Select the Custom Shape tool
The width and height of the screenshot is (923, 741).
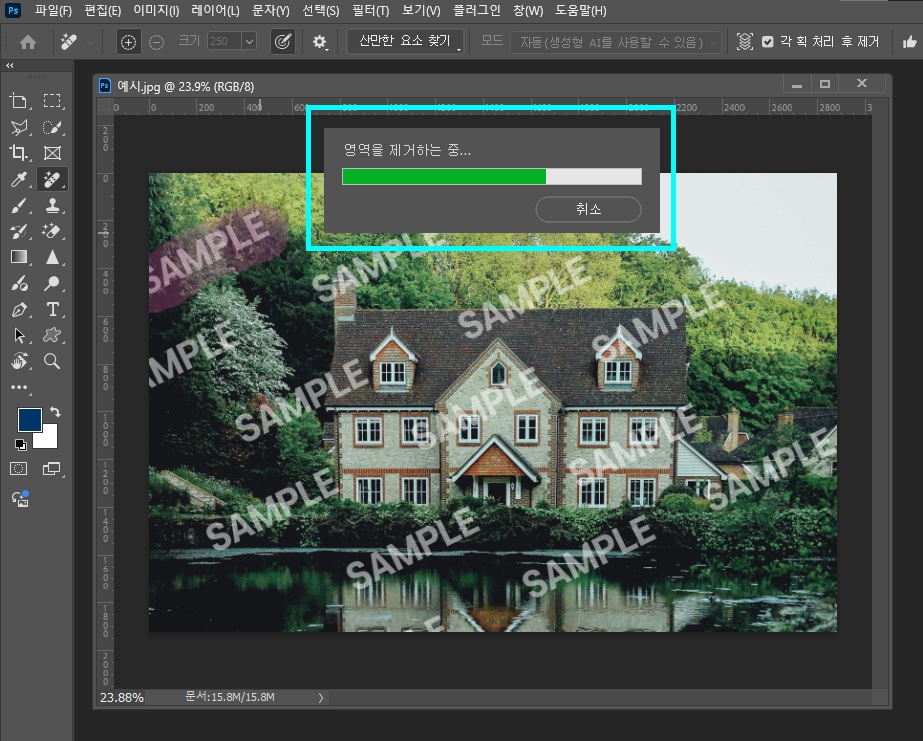pyautogui.click(x=52, y=335)
